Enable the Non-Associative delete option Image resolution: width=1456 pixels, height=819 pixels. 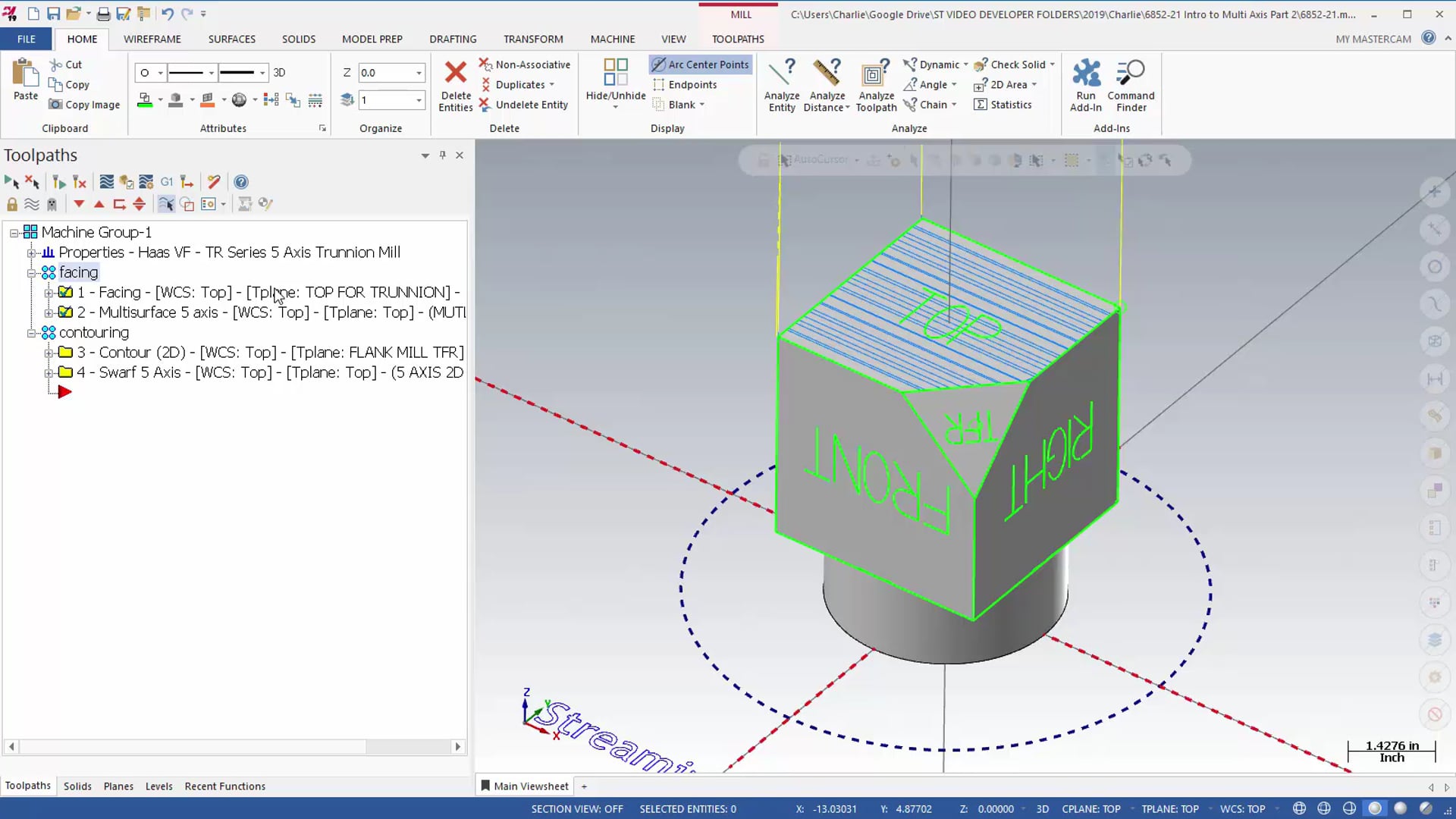coord(524,64)
